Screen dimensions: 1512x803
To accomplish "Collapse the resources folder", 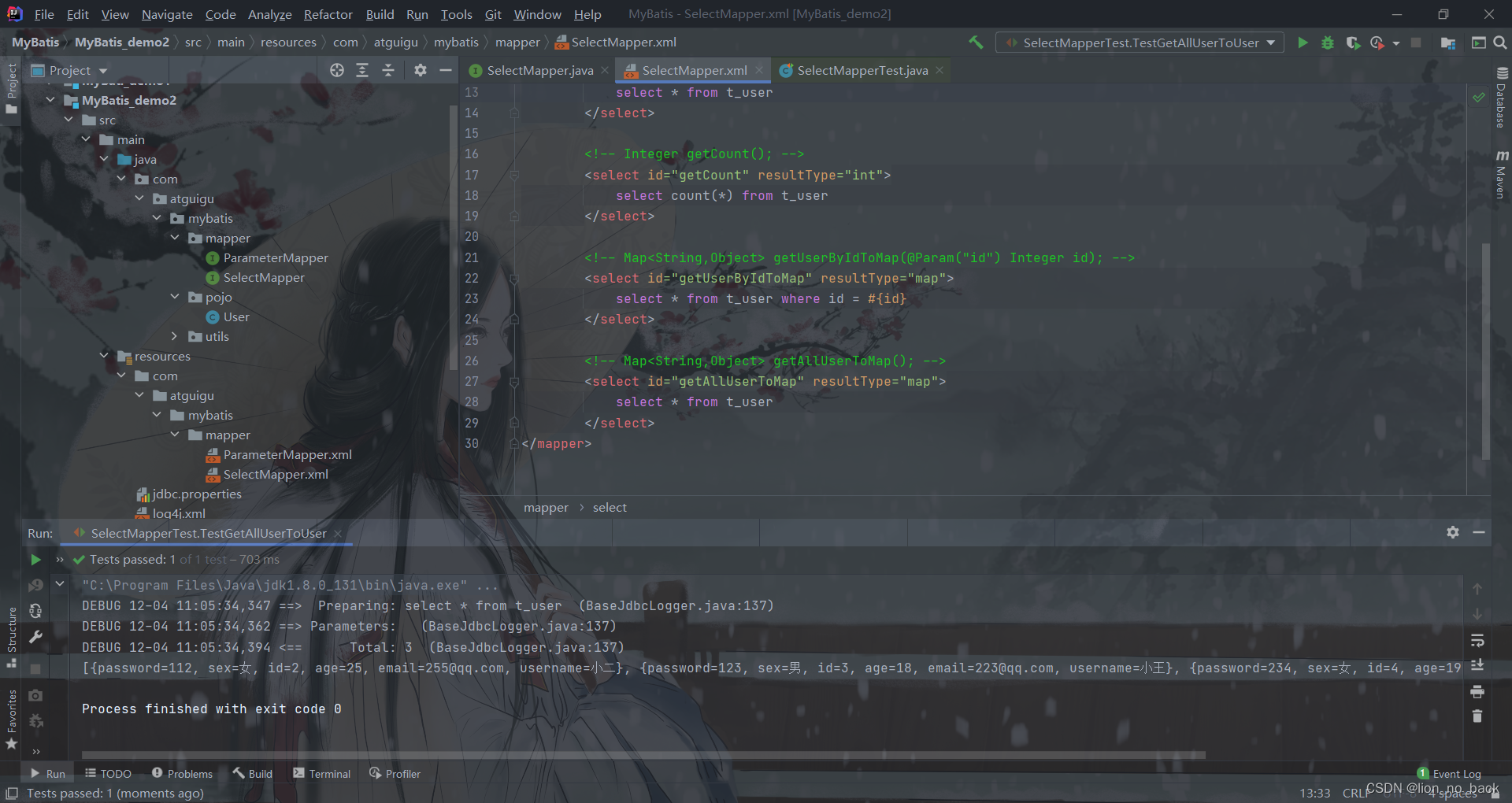I will point(104,356).
